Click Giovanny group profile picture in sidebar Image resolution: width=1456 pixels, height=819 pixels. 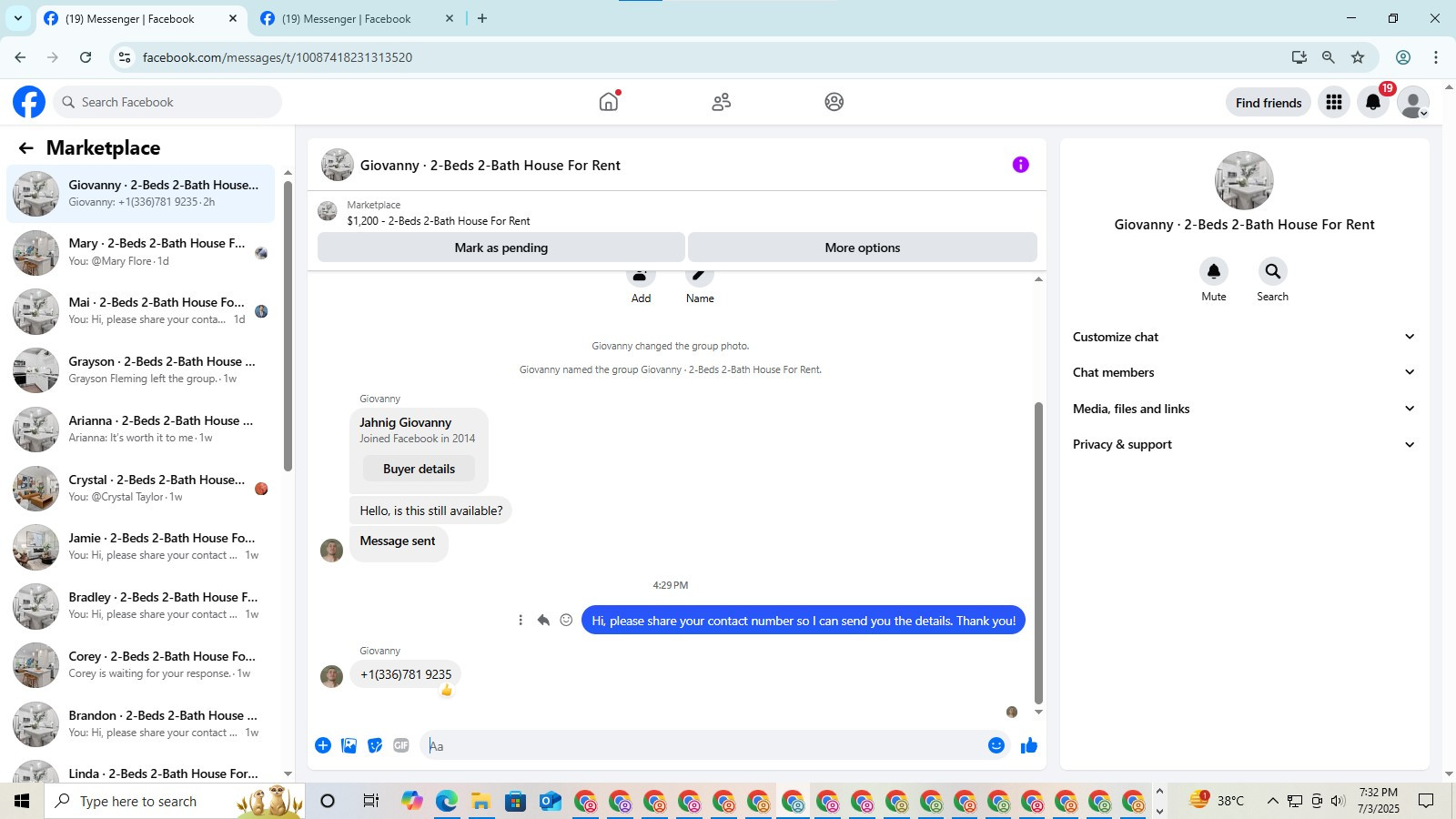1244,180
